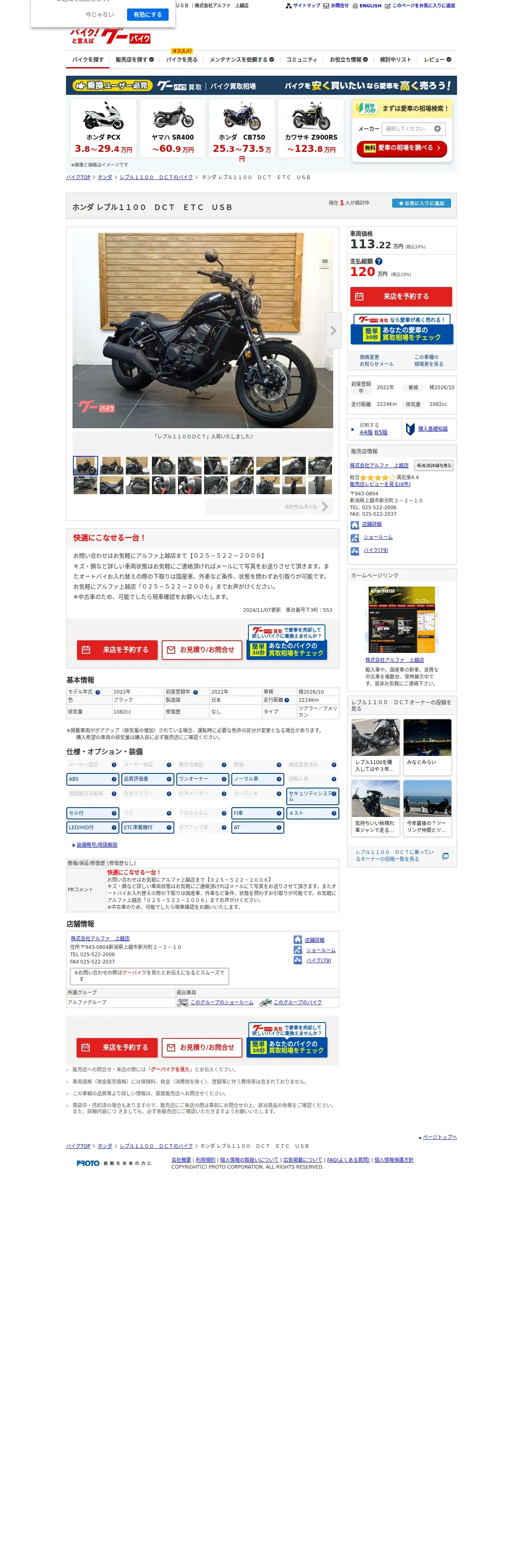This screenshot has width=523, height=1568.
Task: Click the bike icon beside バイク(79) in sidebar
Action: [354, 551]
